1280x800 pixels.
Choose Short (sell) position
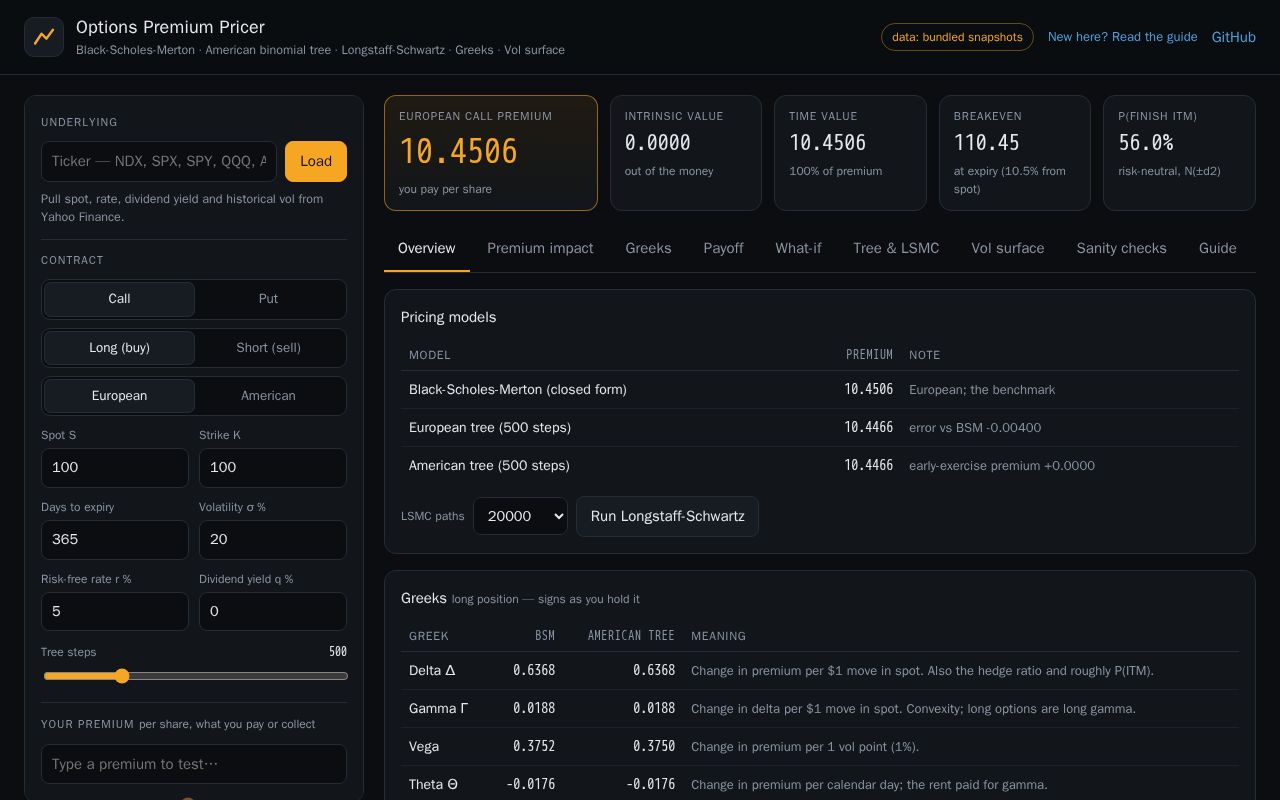pyautogui.click(x=268, y=348)
